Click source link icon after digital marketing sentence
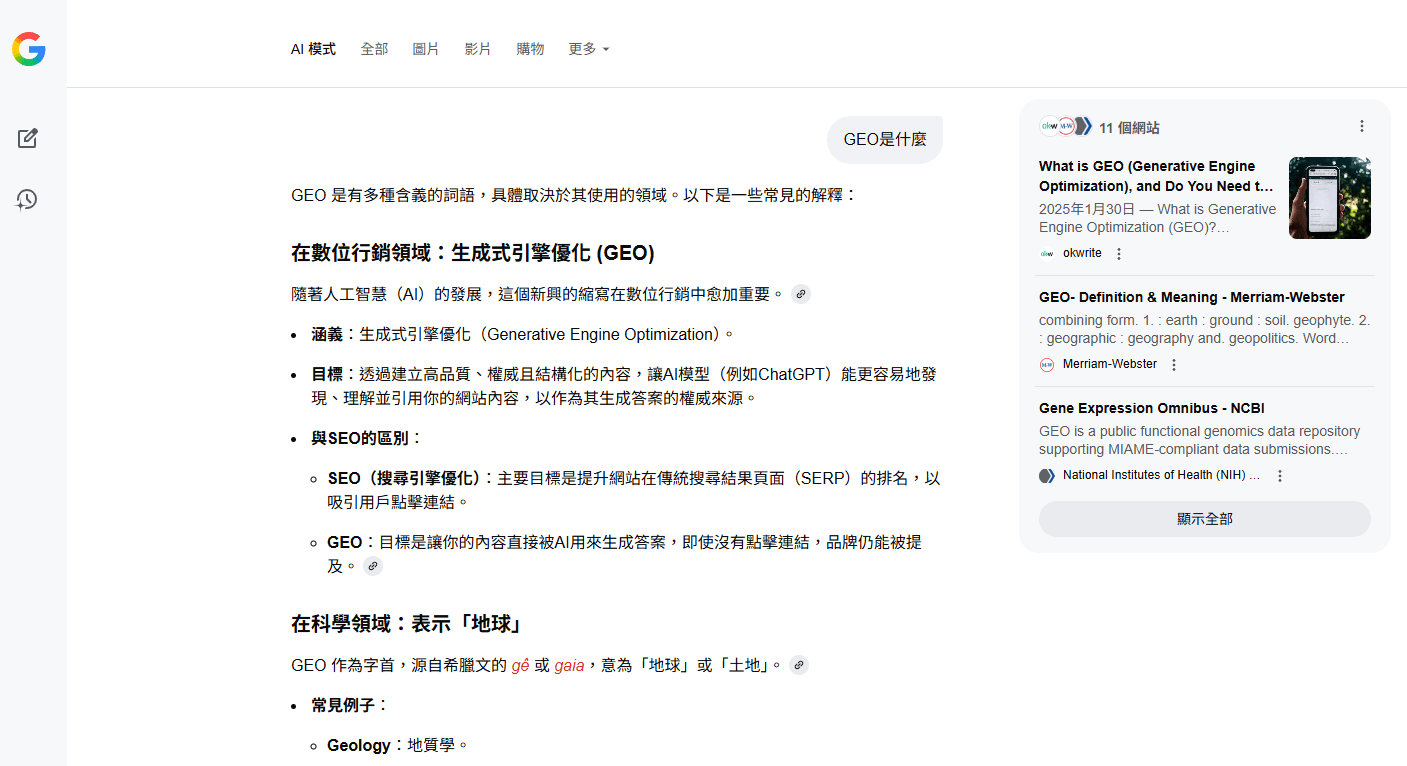The height and width of the screenshot is (766, 1407). click(800, 294)
